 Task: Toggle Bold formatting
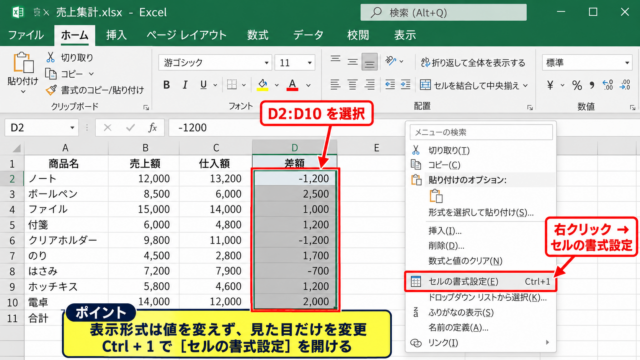coord(167,85)
